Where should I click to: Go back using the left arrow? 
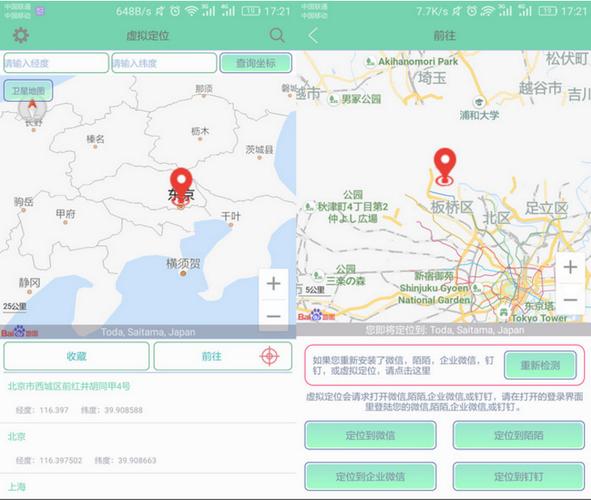point(313,36)
